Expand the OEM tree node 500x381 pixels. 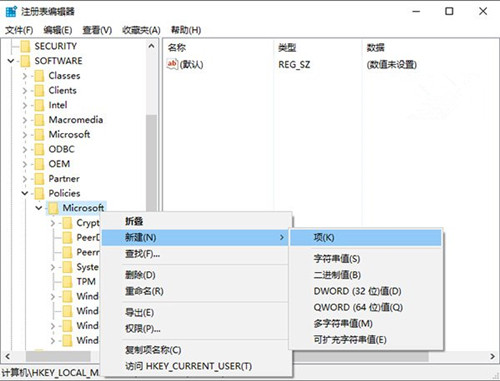click(25, 164)
